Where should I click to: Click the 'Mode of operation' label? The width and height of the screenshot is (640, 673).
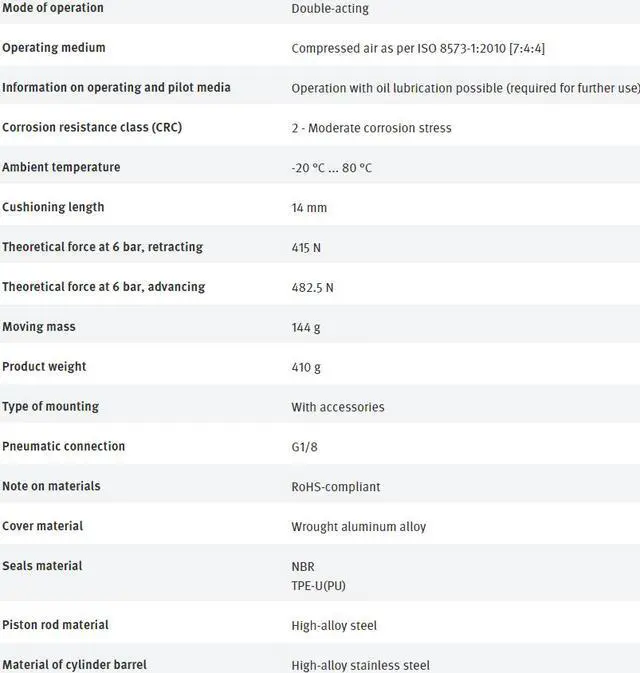(x=52, y=8)
